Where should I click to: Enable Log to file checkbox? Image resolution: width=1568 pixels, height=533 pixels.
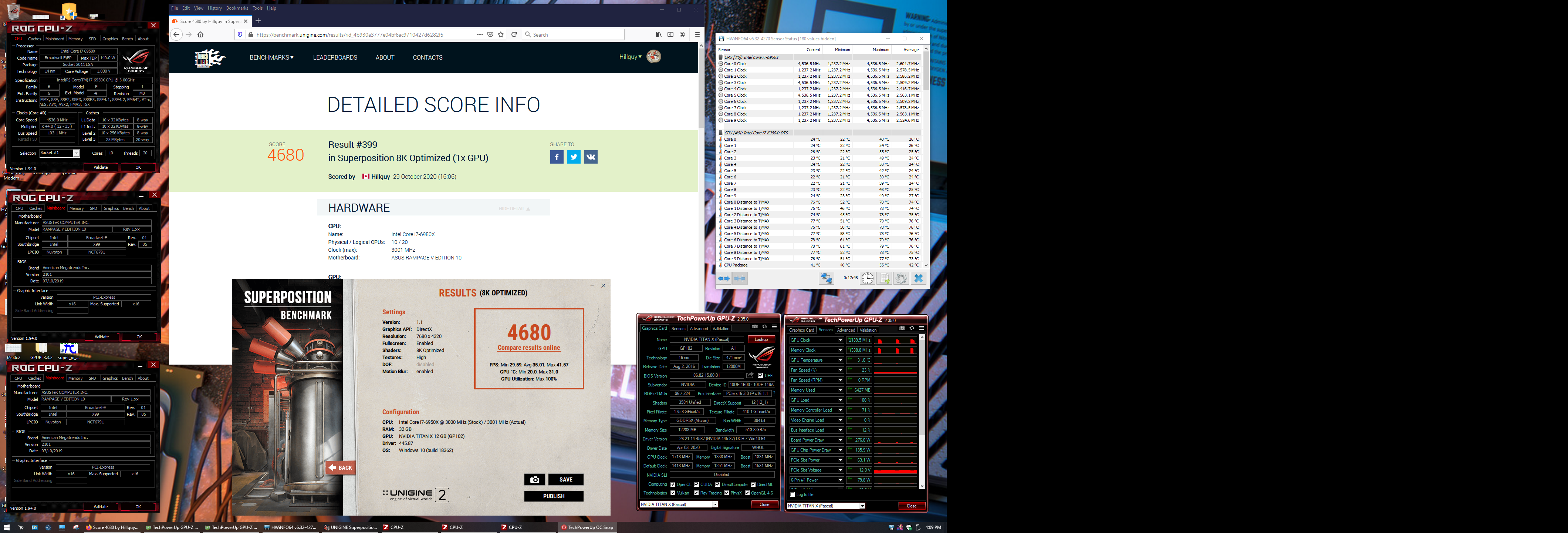[792, 495]
